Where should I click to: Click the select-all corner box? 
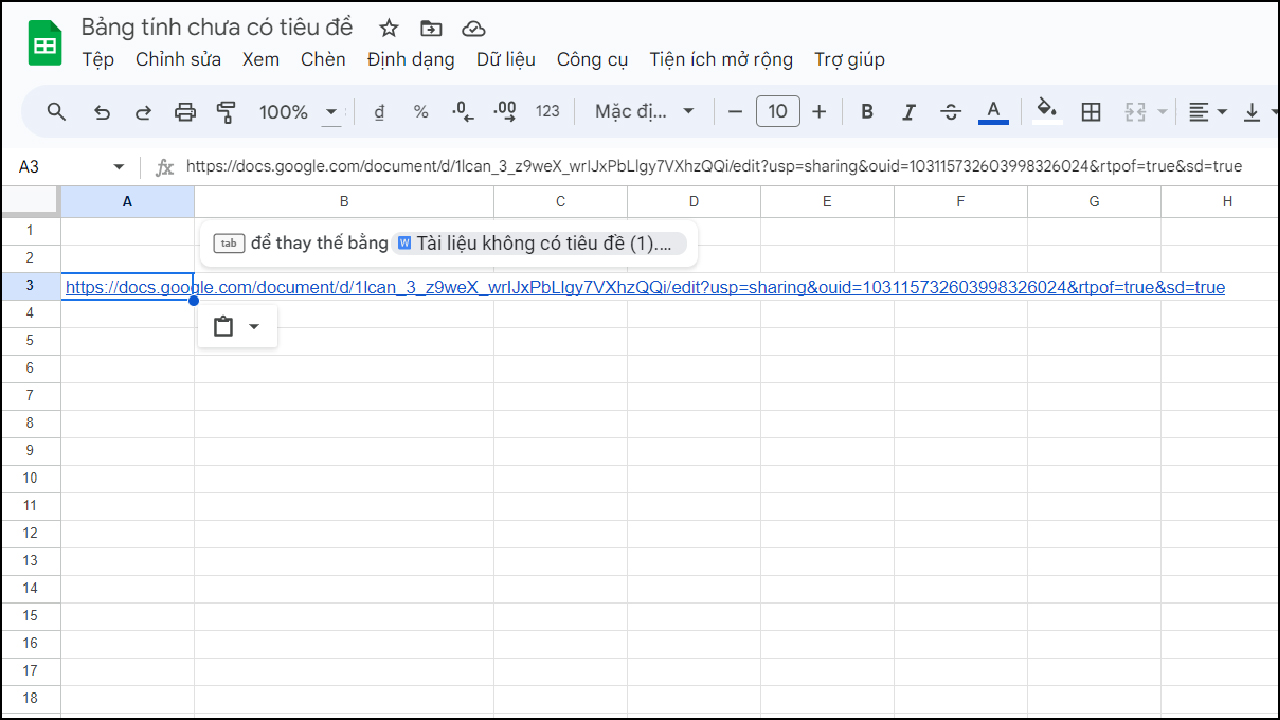click(30, 201)
